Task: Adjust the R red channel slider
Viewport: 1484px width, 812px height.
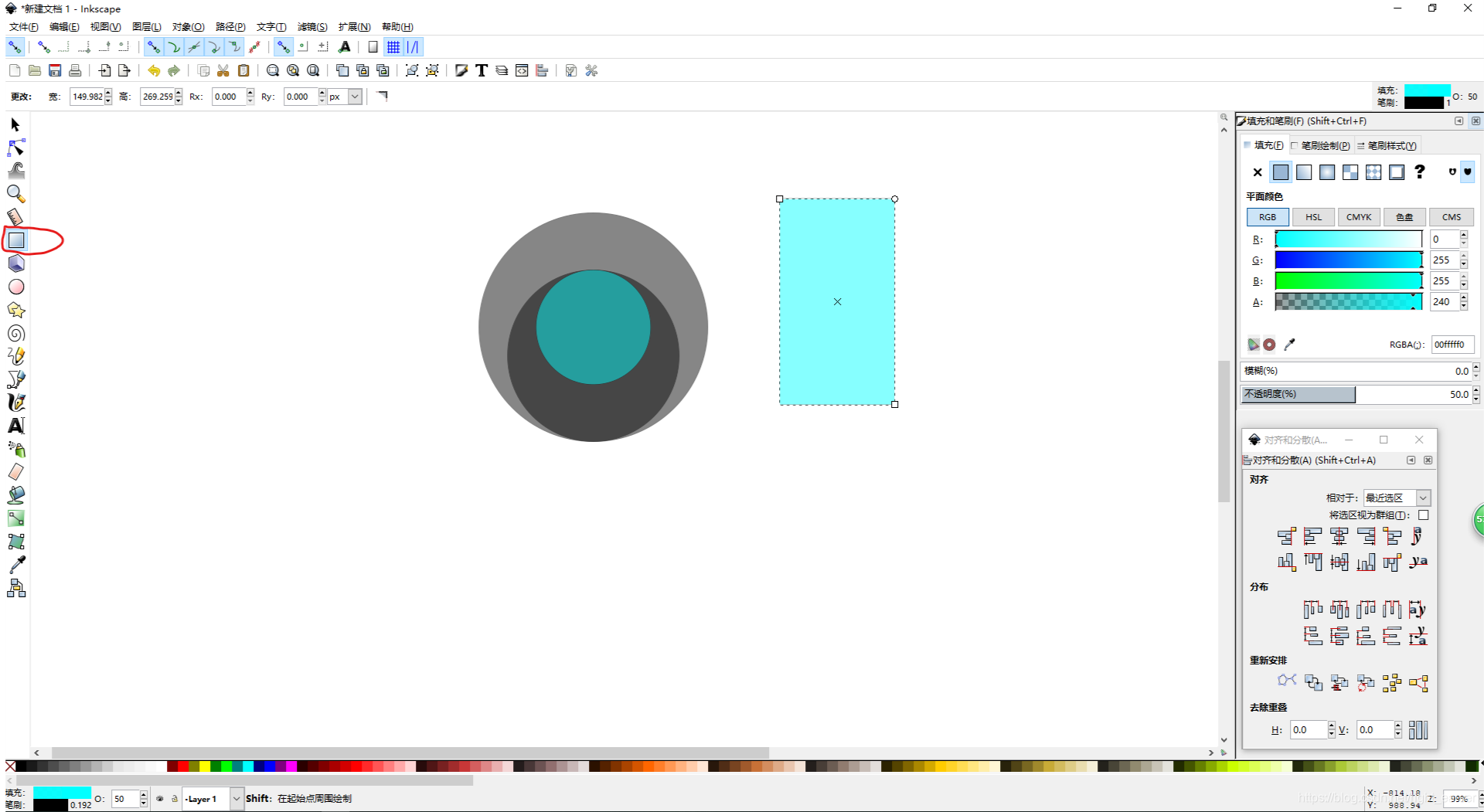Action: click(x=1349, y=240)
